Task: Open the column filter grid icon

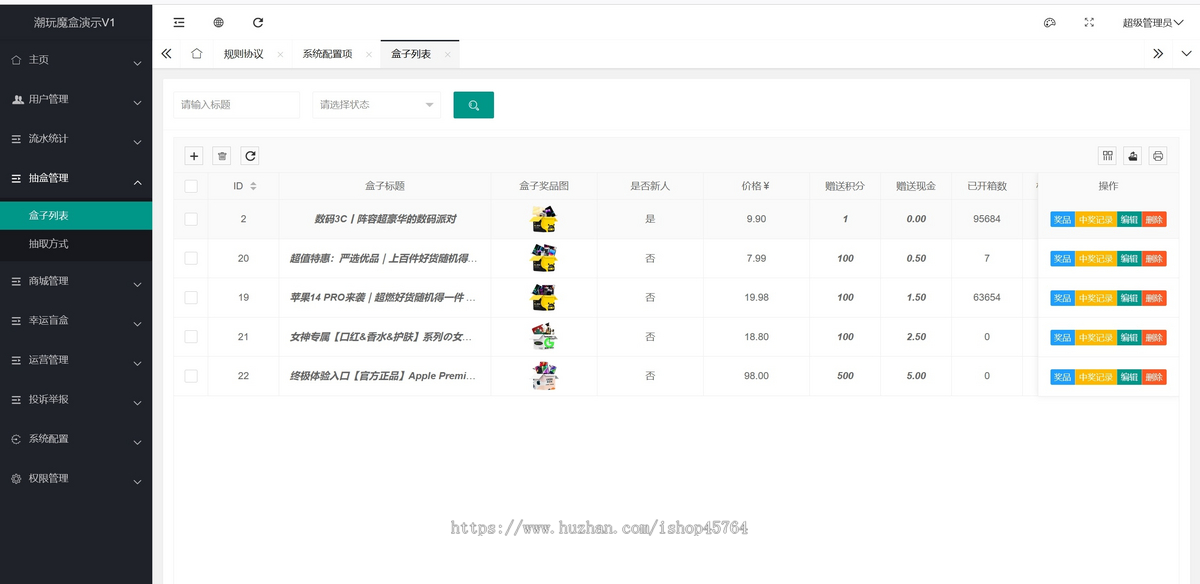Action: pyautogui.click(x=1107, y=156)
